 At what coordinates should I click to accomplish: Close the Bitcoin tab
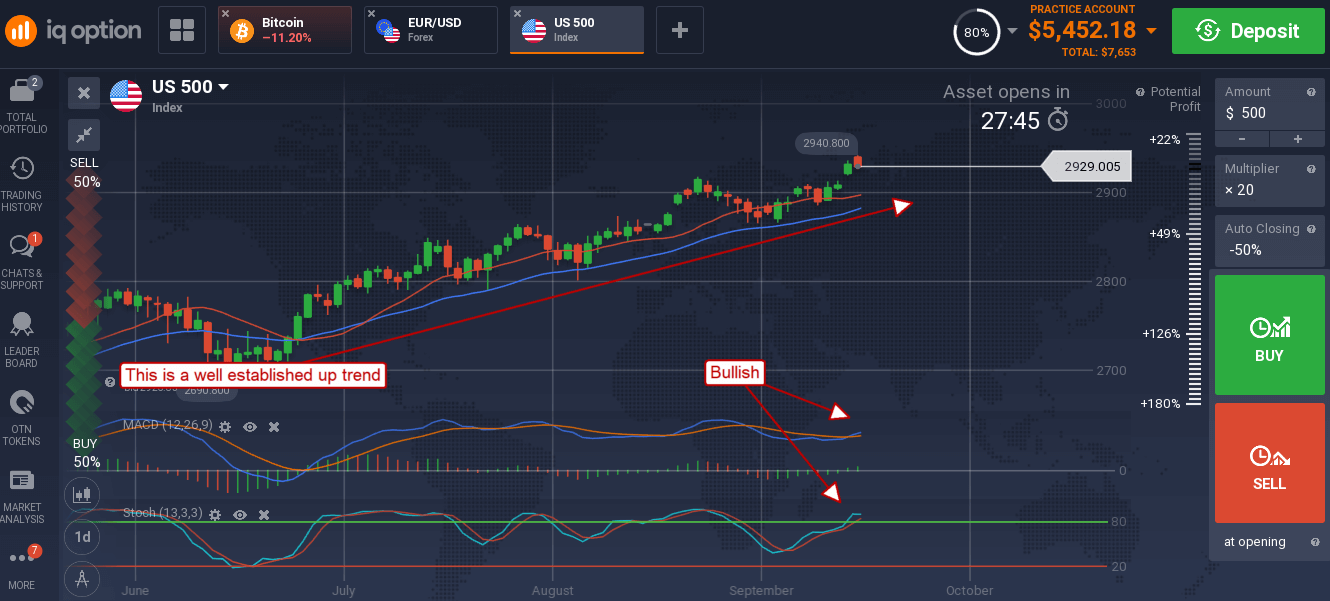(x=226, y=13)
